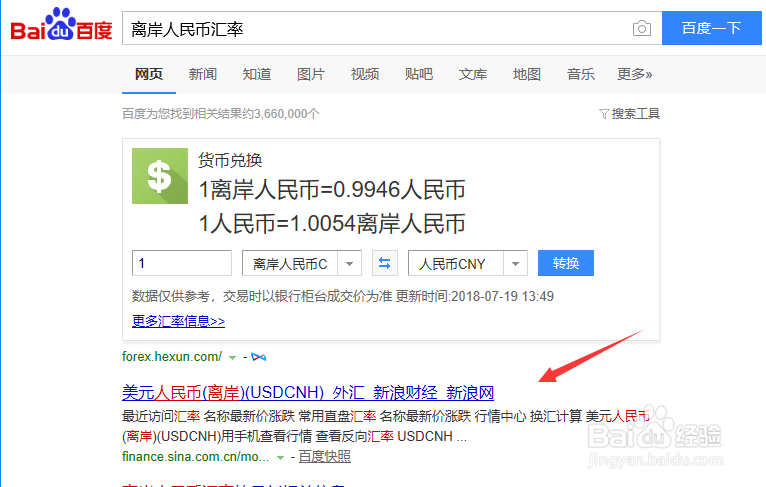The width and height of the screenshot is (766, 487).
Task: Click the finance.sina.com.cn/mo... URL
Action: click(195, 457)
